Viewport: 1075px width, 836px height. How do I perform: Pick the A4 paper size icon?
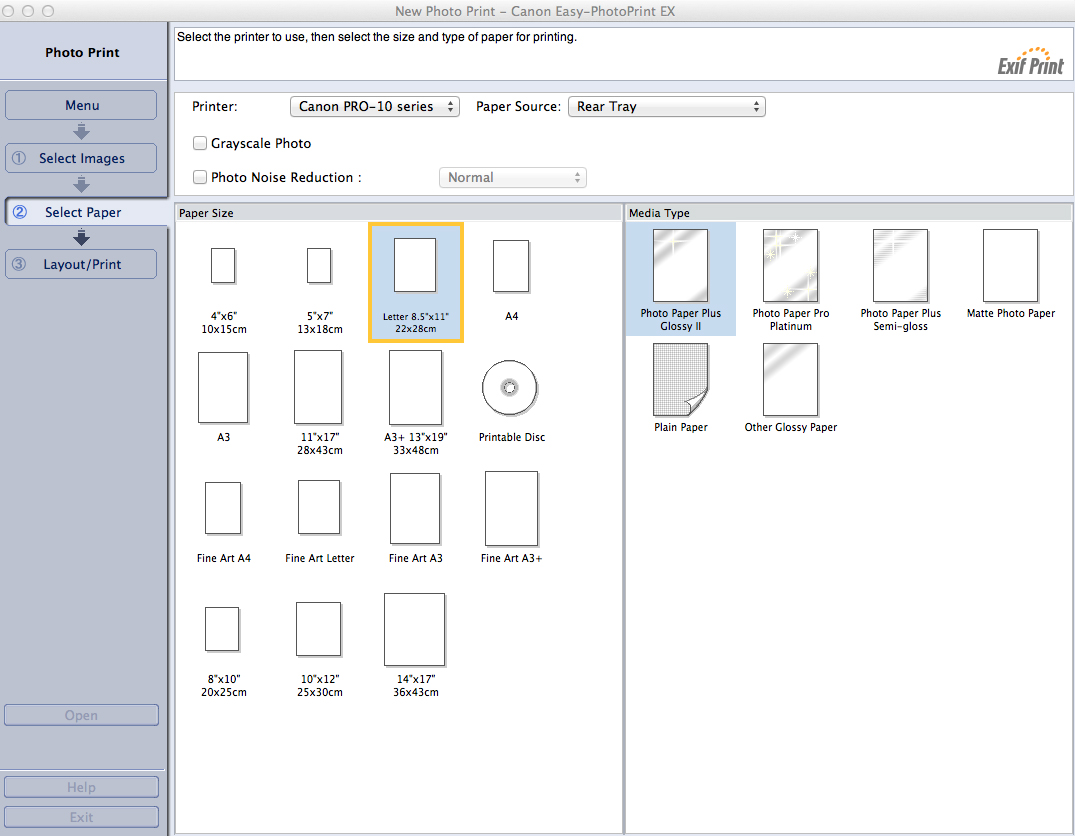coord(511,266)
